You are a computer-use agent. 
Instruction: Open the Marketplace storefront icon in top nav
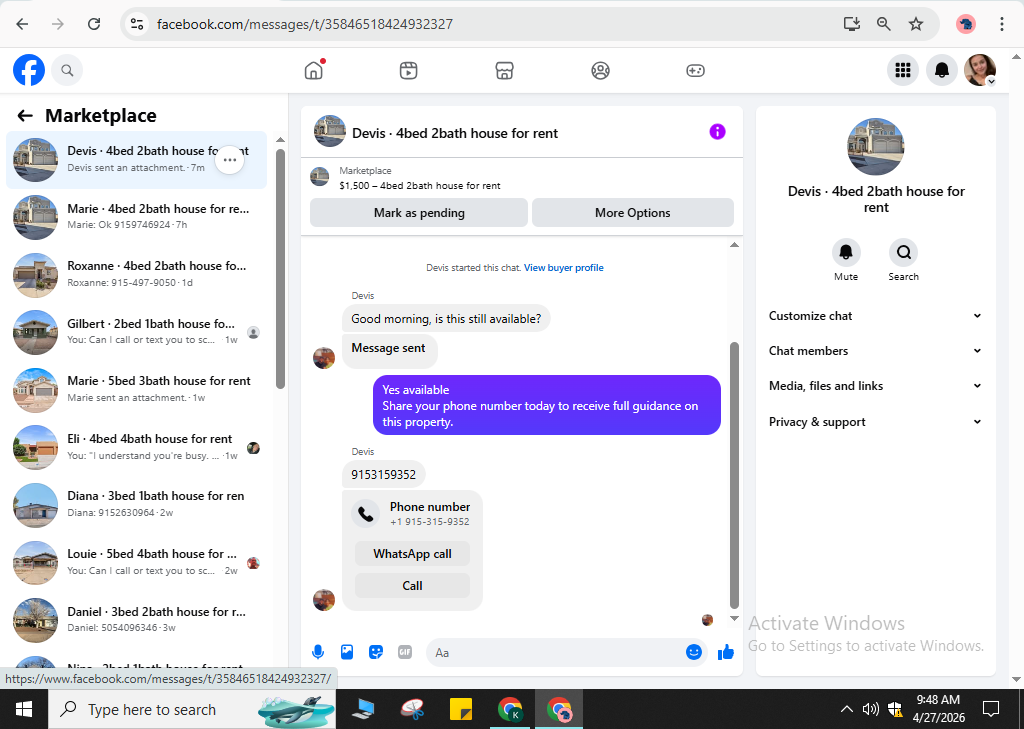pyautogui.click(x=504, y=70)
